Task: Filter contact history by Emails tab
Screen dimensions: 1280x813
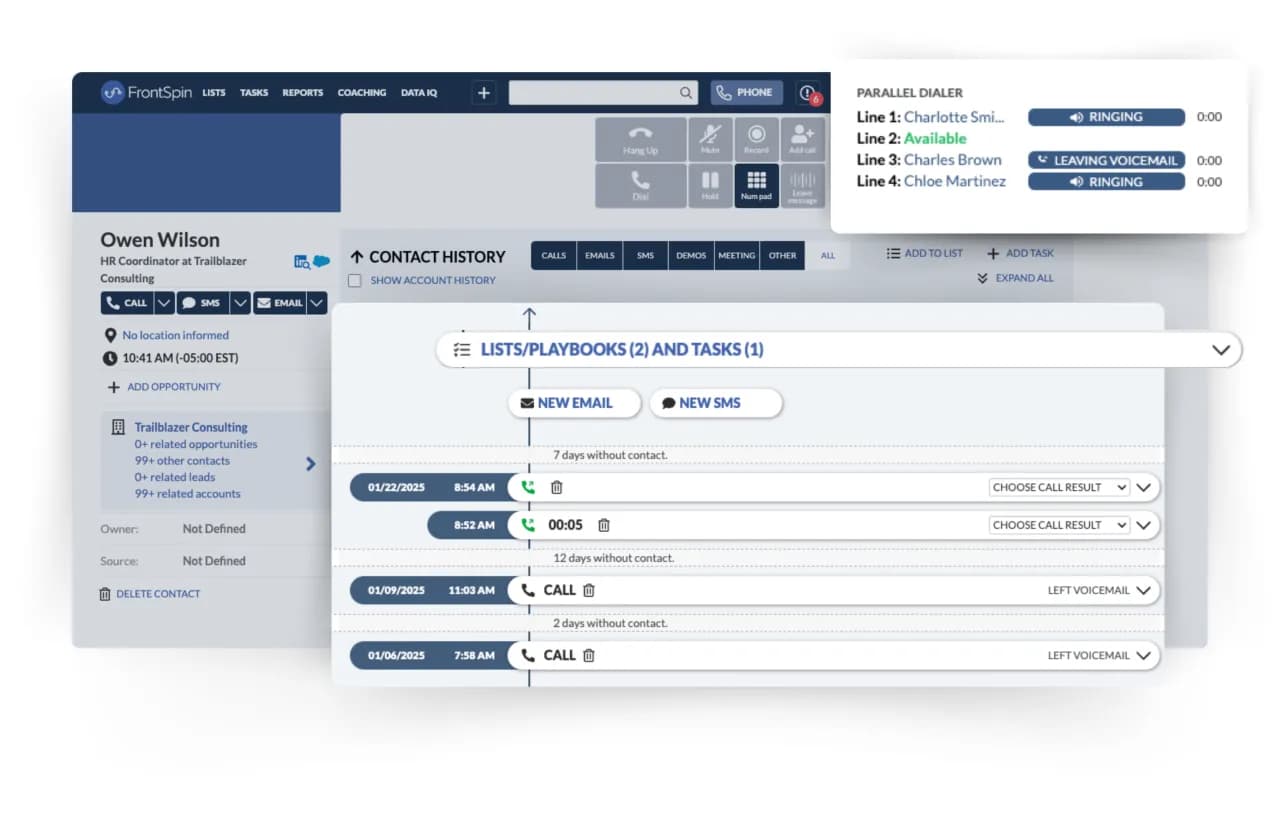Action: pos(599,256)
